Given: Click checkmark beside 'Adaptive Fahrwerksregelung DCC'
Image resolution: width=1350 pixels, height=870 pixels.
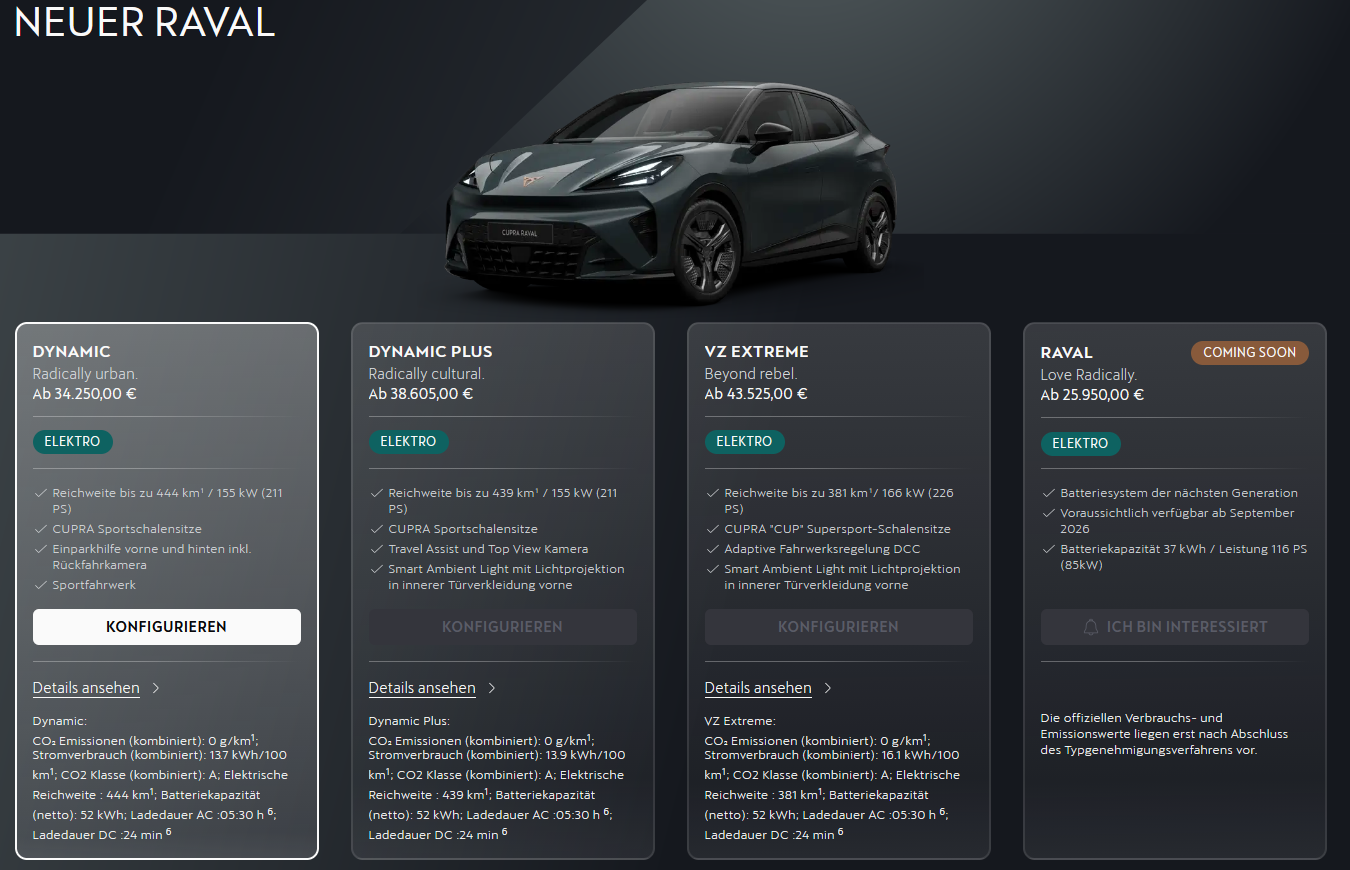Looking at the screenshot, I should (712, 549).
